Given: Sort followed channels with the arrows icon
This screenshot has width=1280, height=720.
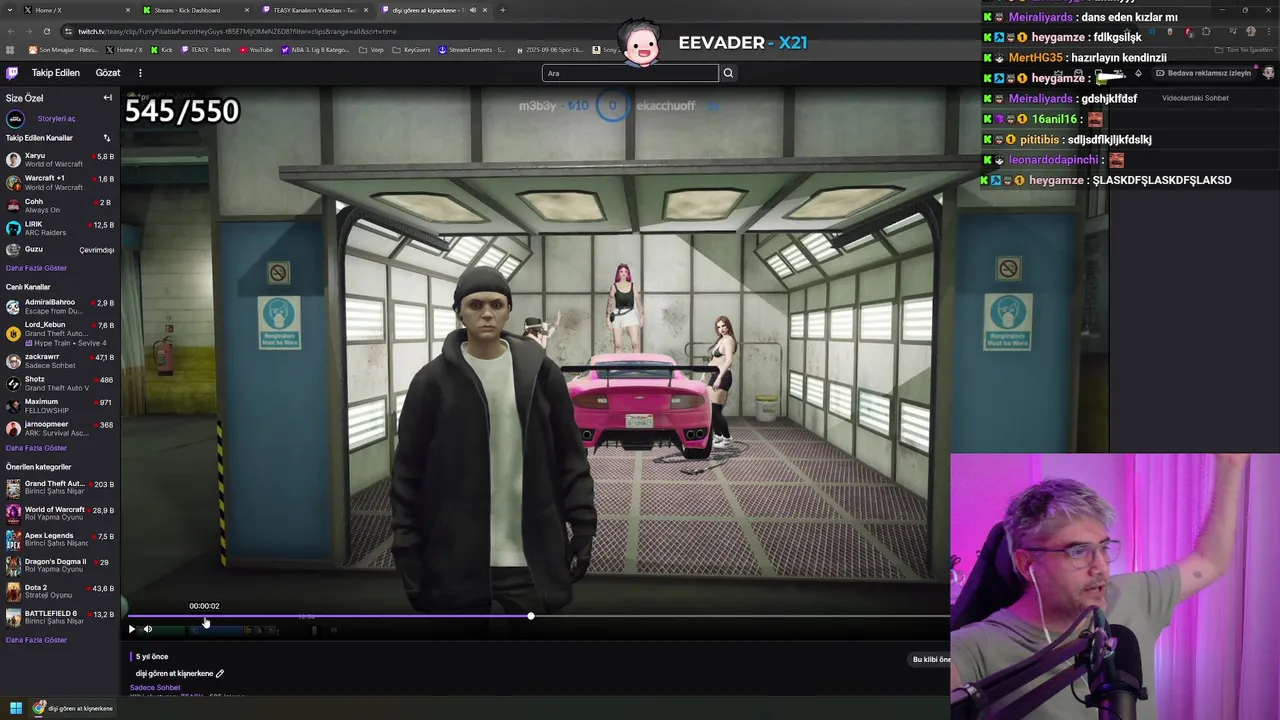Looking at the screenshot, I should coord(107,138).
